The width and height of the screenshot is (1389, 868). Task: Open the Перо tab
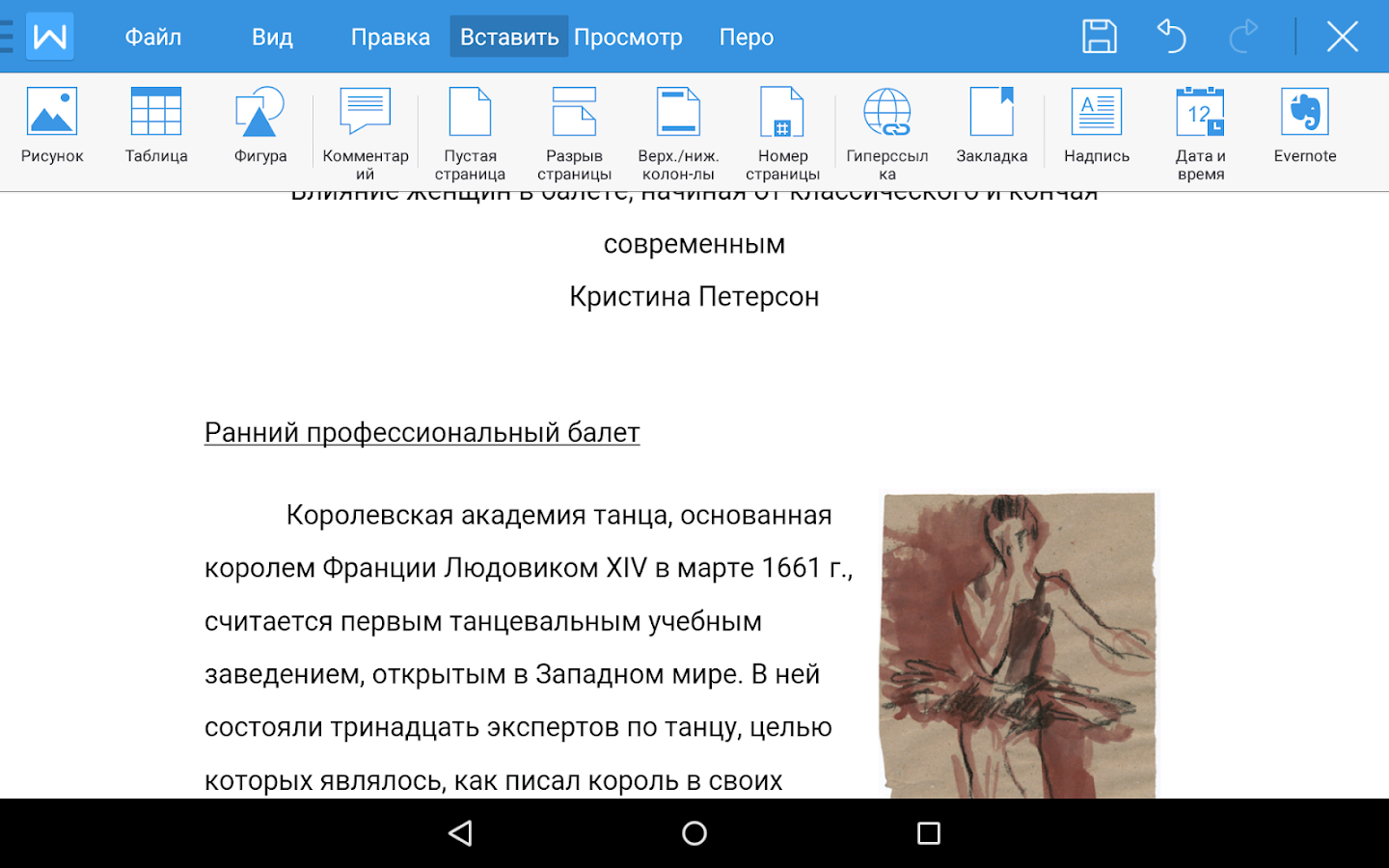tap(747, 37)
